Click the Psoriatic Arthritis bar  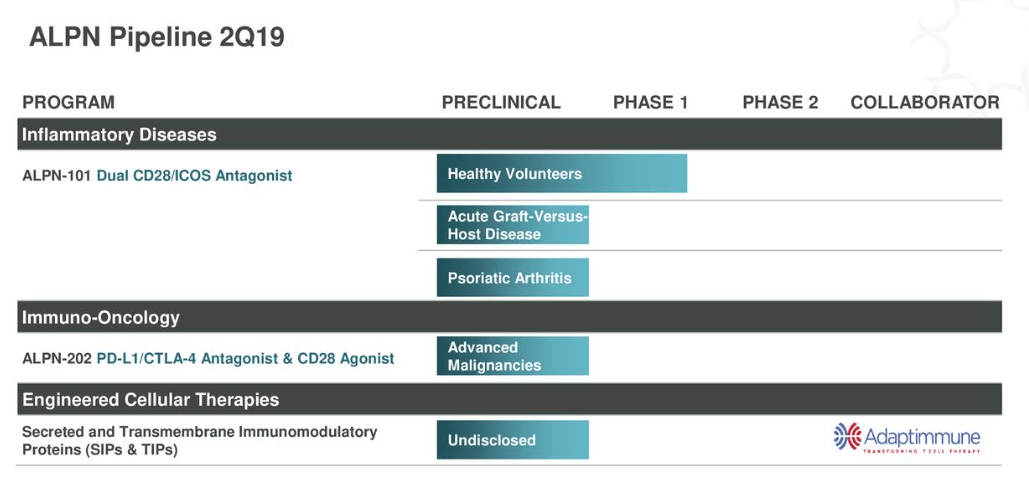click(512, 277)
